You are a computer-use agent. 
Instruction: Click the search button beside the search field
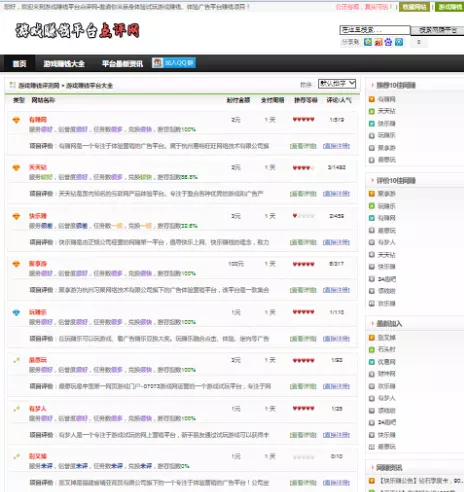point(437,30)
